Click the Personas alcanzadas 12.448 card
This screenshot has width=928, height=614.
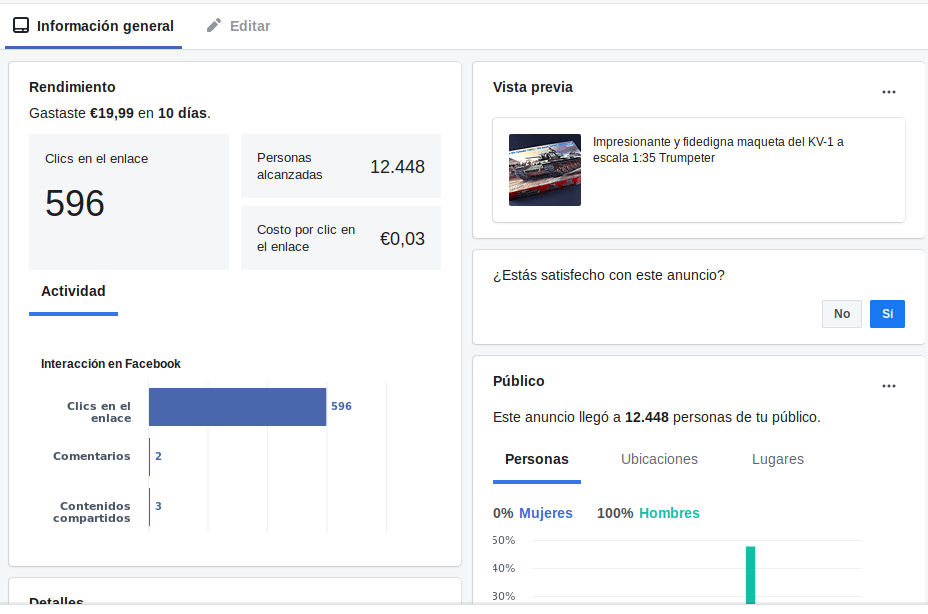click(341, 166)
